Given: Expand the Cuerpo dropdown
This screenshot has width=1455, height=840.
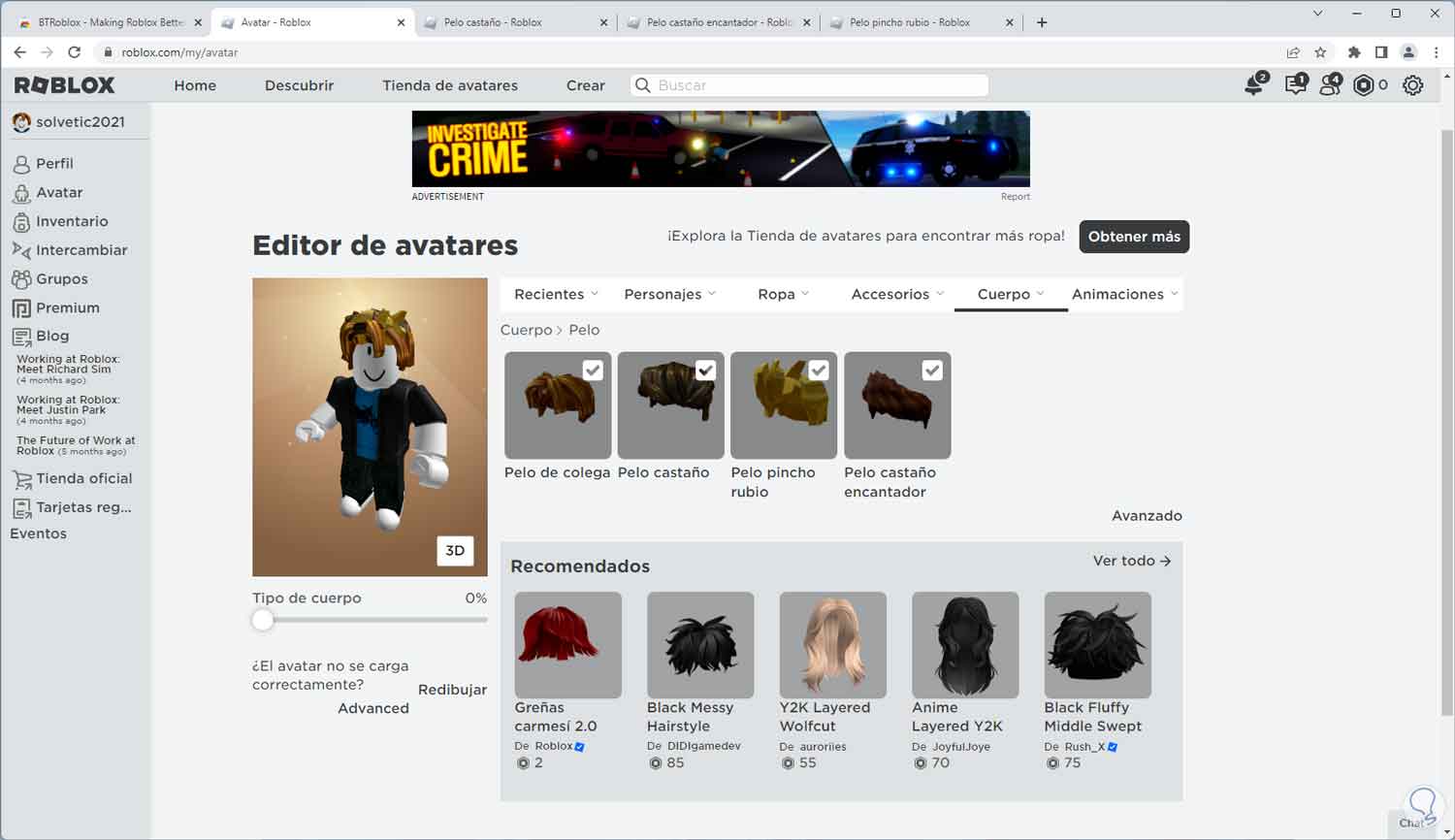Looking at the screenshot, I should click(1011, 294).
